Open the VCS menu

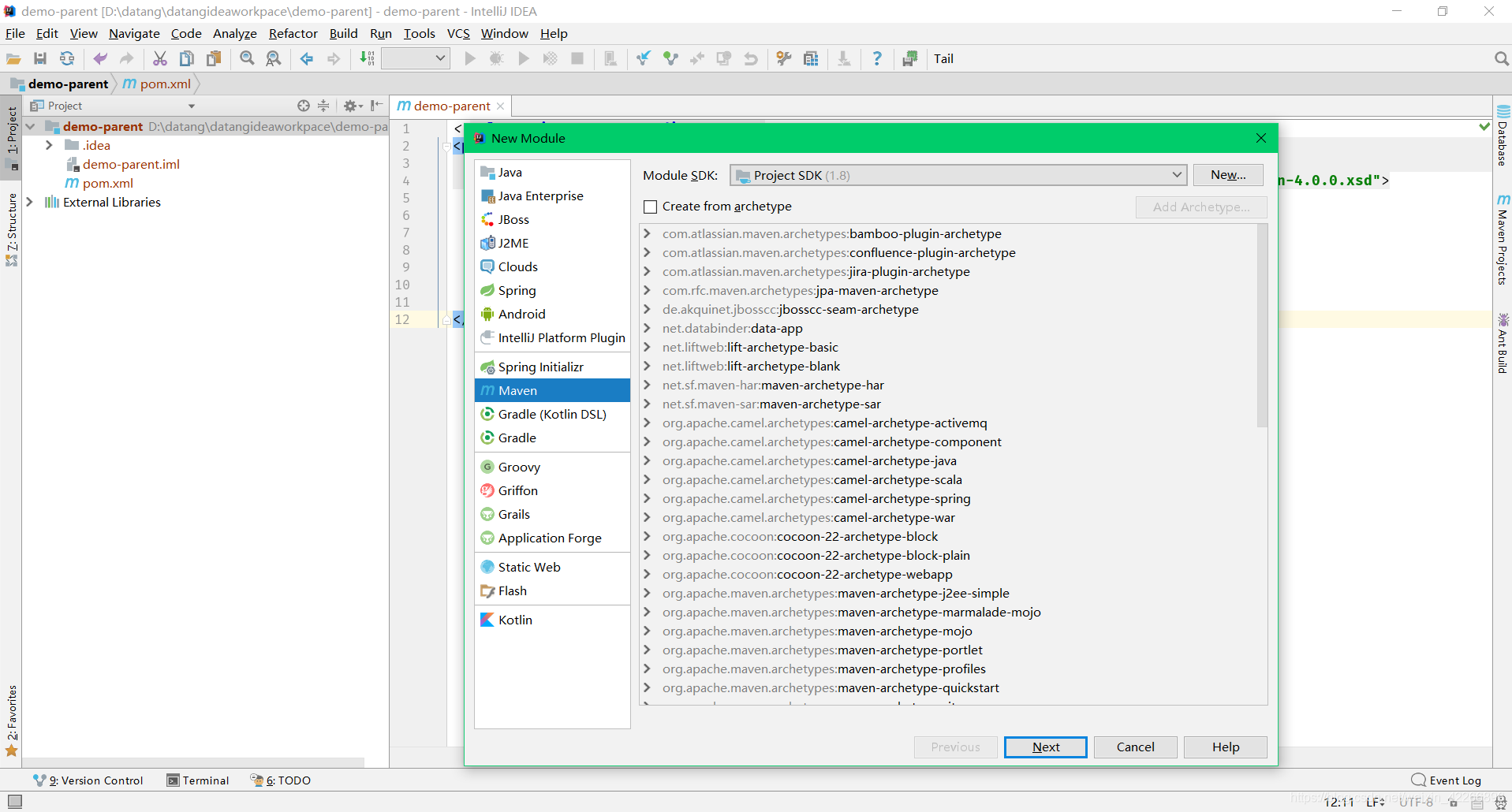[x=458, y=33]
